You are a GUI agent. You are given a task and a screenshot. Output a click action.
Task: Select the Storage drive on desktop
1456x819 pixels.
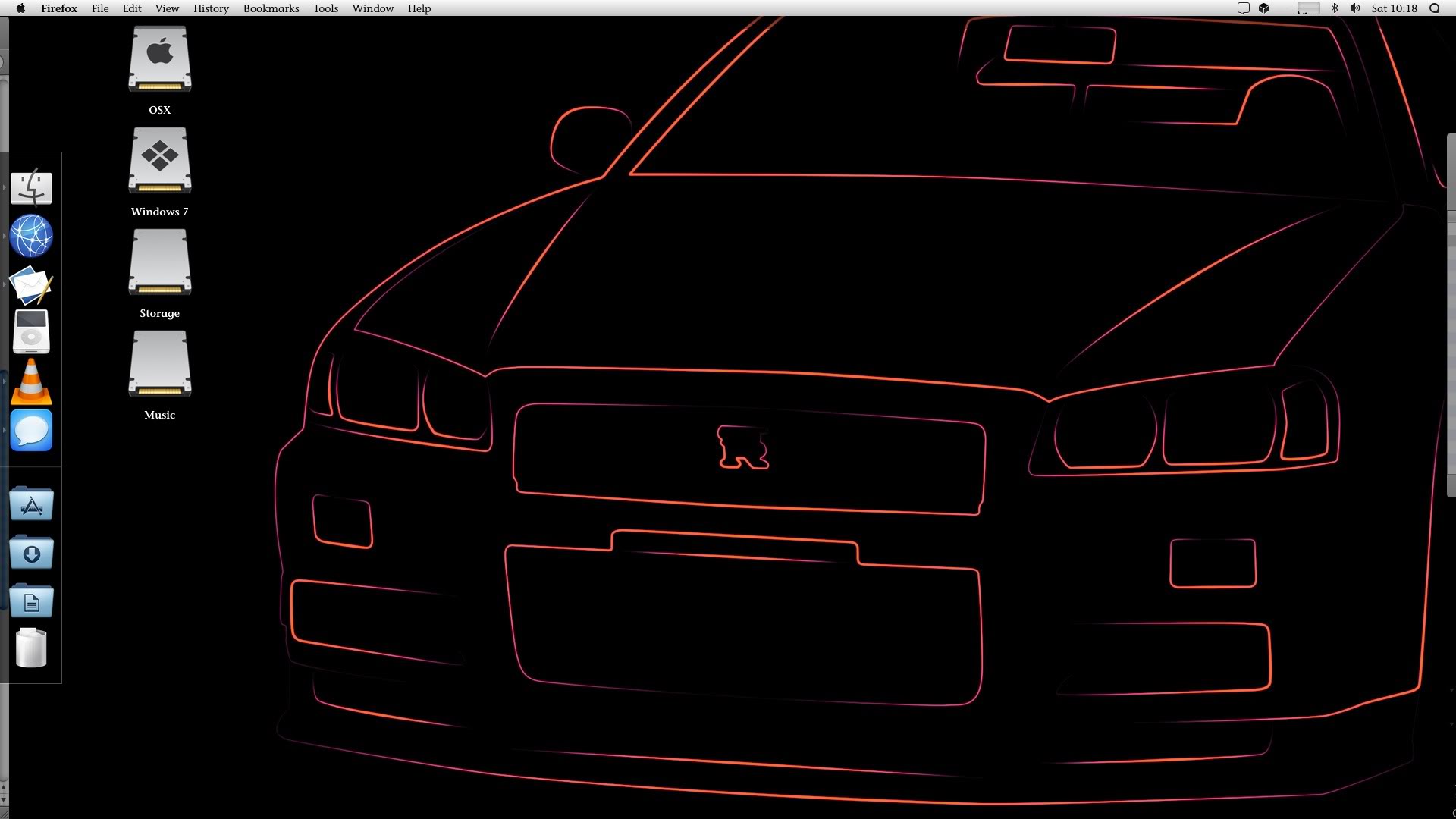[x=159, y=262]
